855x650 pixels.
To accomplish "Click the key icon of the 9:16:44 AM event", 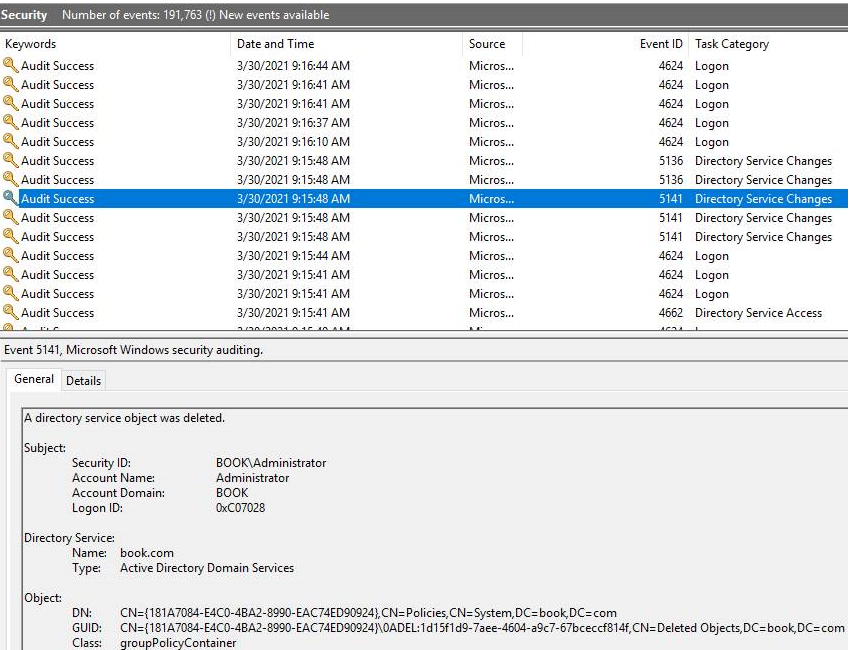I will pos(10,65).
